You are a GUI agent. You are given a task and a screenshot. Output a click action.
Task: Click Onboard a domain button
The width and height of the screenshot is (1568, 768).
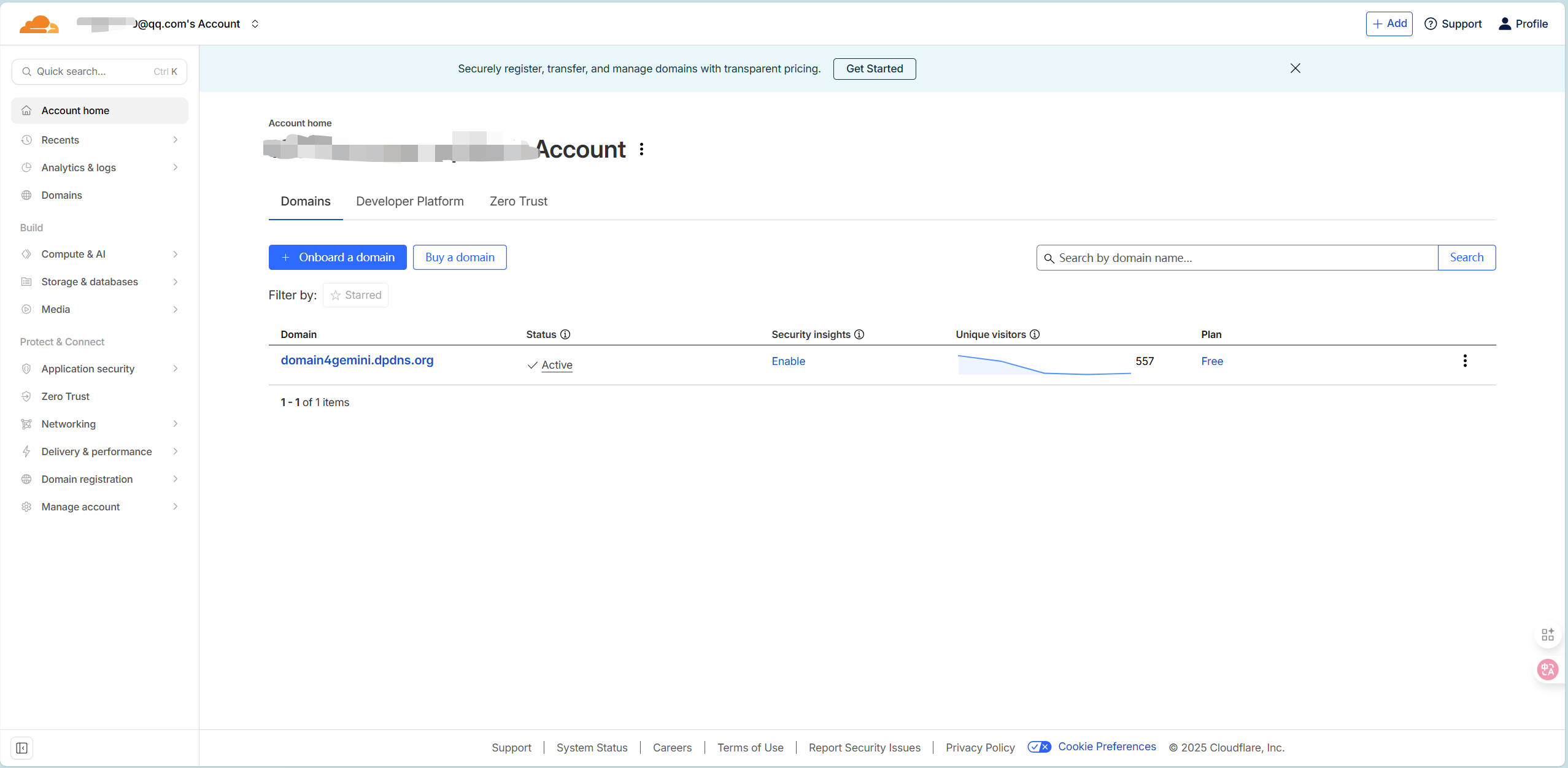coord(338,257)
